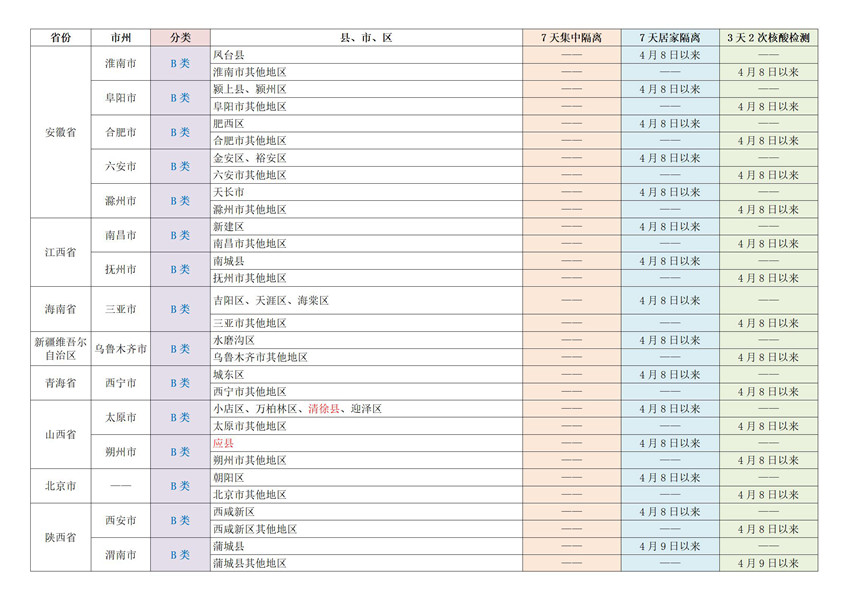Viewport: 850px width, 601px height.
Task: Click the 西咸新区其他地区 cell
Action: [x=255, y=529]
